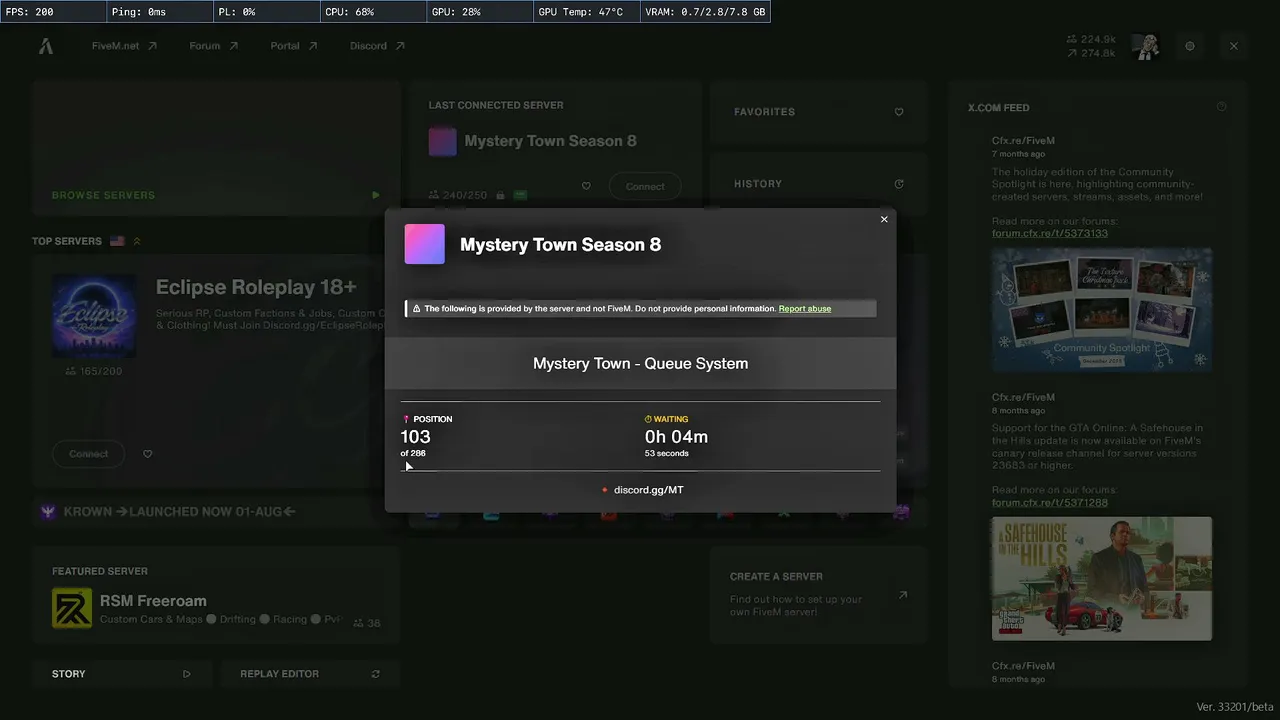Image resolution: width=1280 pixels, height=720 pixels.
Task: Click the Eclipse Roleplay 18+ title
Action: (256, 288)
